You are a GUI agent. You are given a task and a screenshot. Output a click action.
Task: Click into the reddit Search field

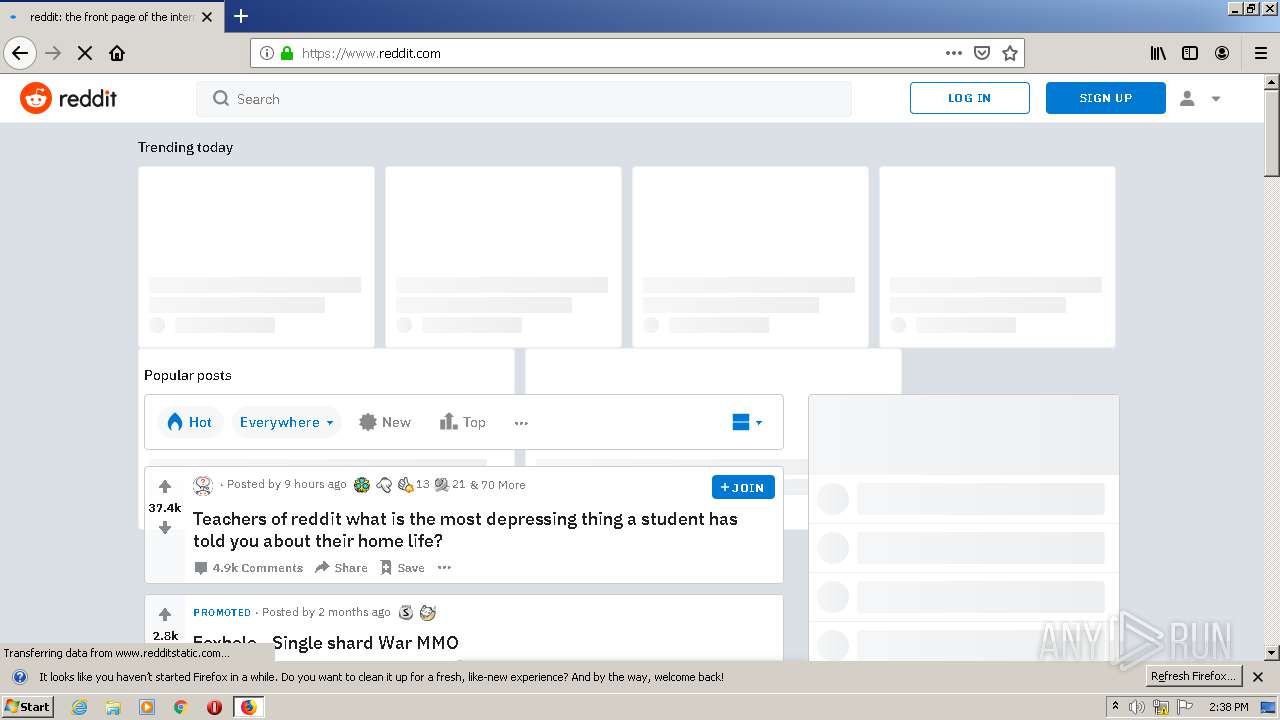pos(524,99)
